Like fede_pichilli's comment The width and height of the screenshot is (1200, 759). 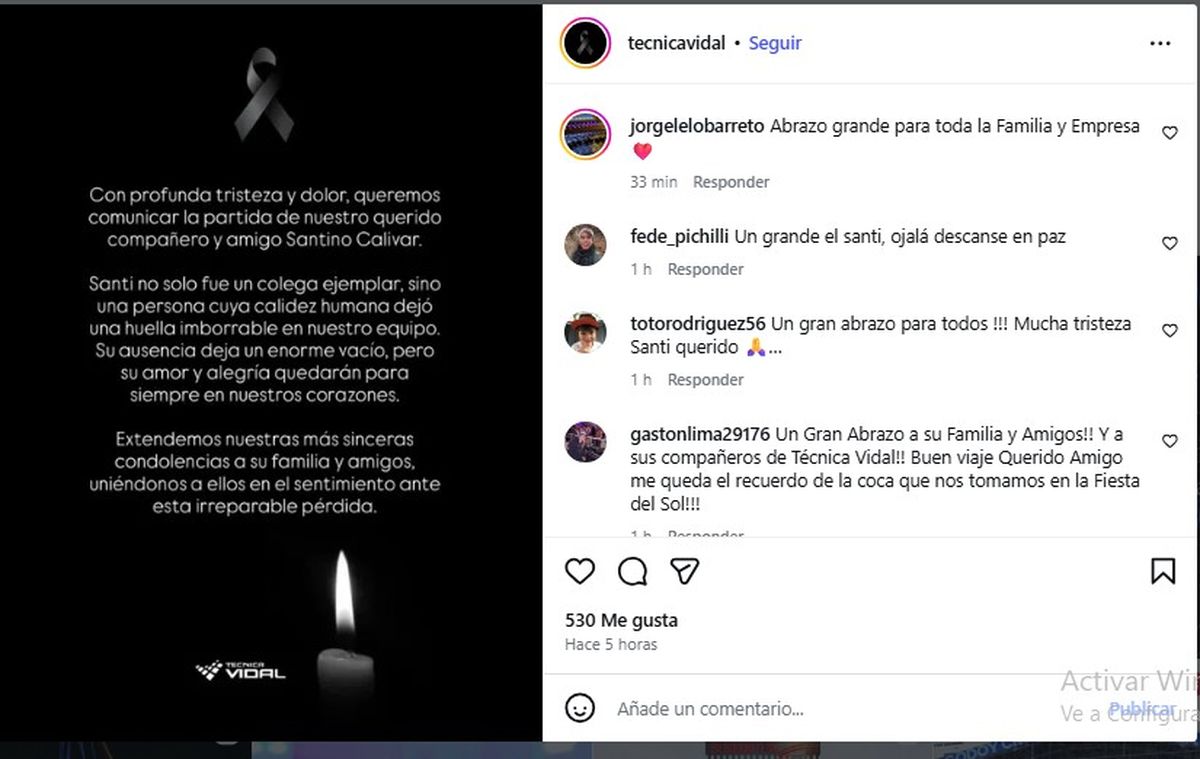[1169, 244]
